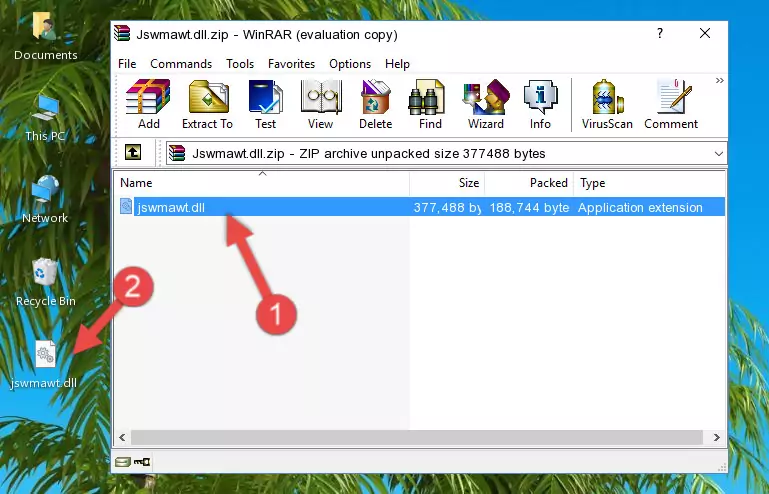This screenshot has height=494, width=769.
Task: Click the key password status bar icon
Action: point(142,462)
